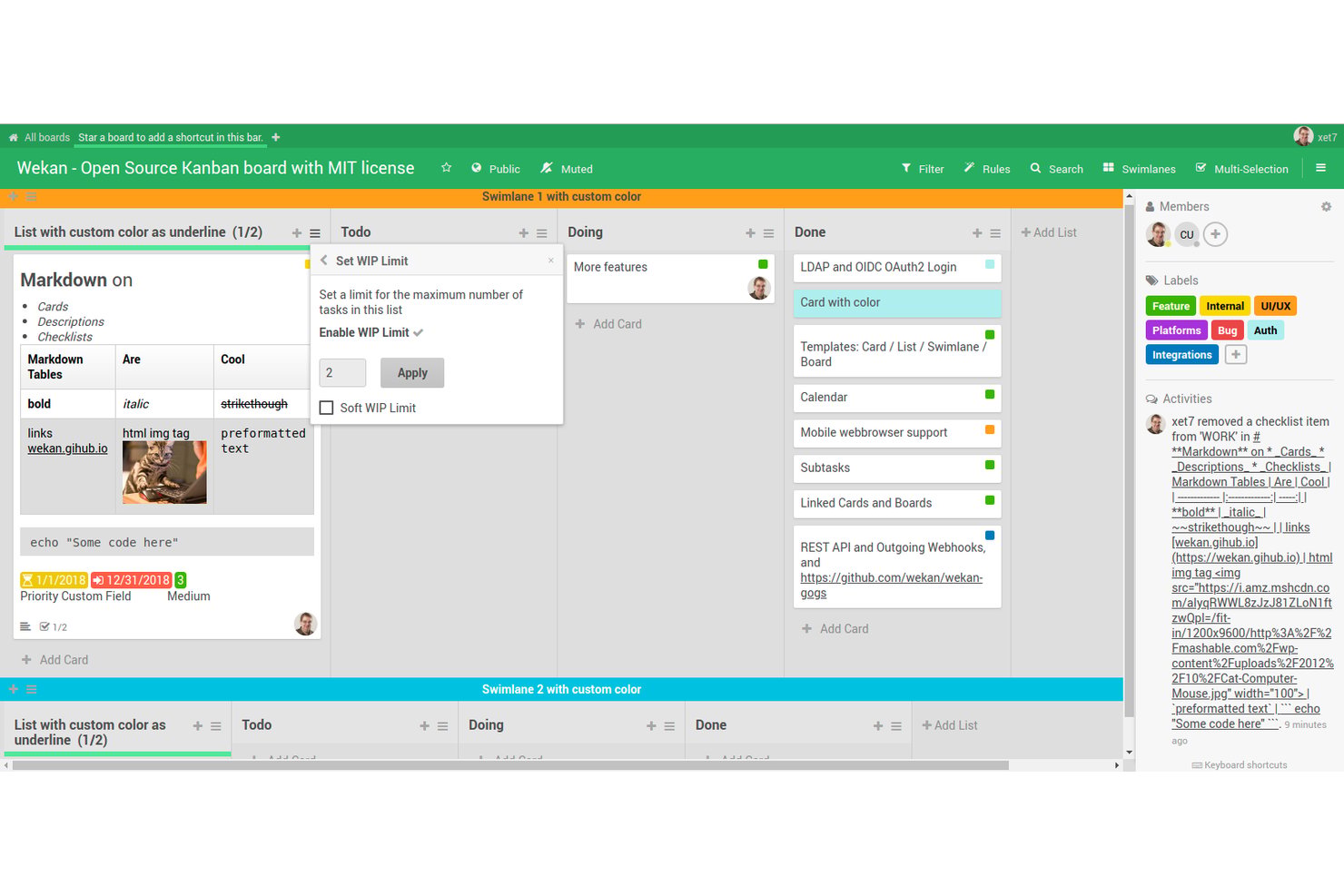Star the Wekan board
1344x896 pixels.
click(446, 168)
